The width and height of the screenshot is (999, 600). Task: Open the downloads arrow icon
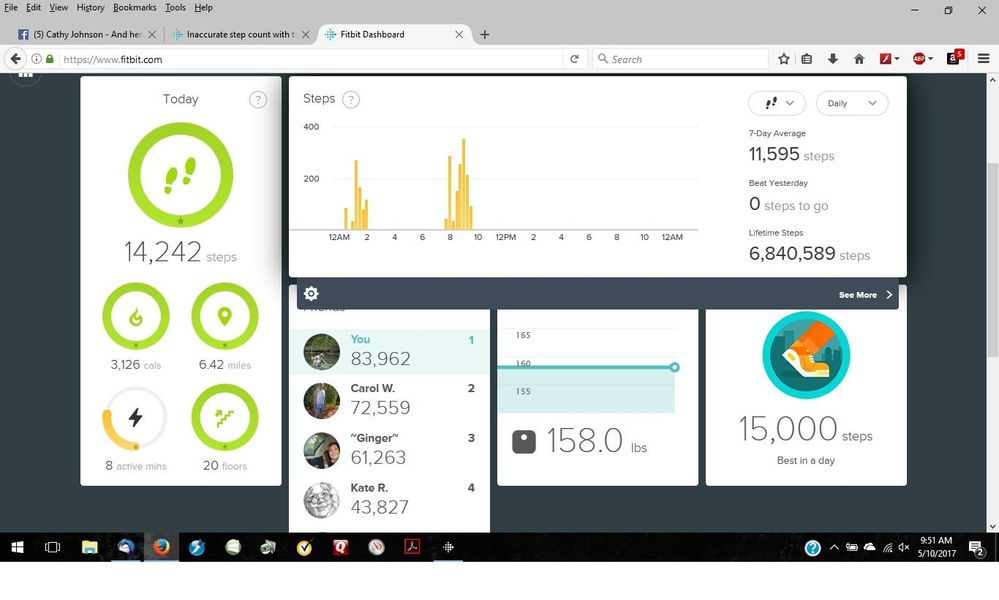832,59
